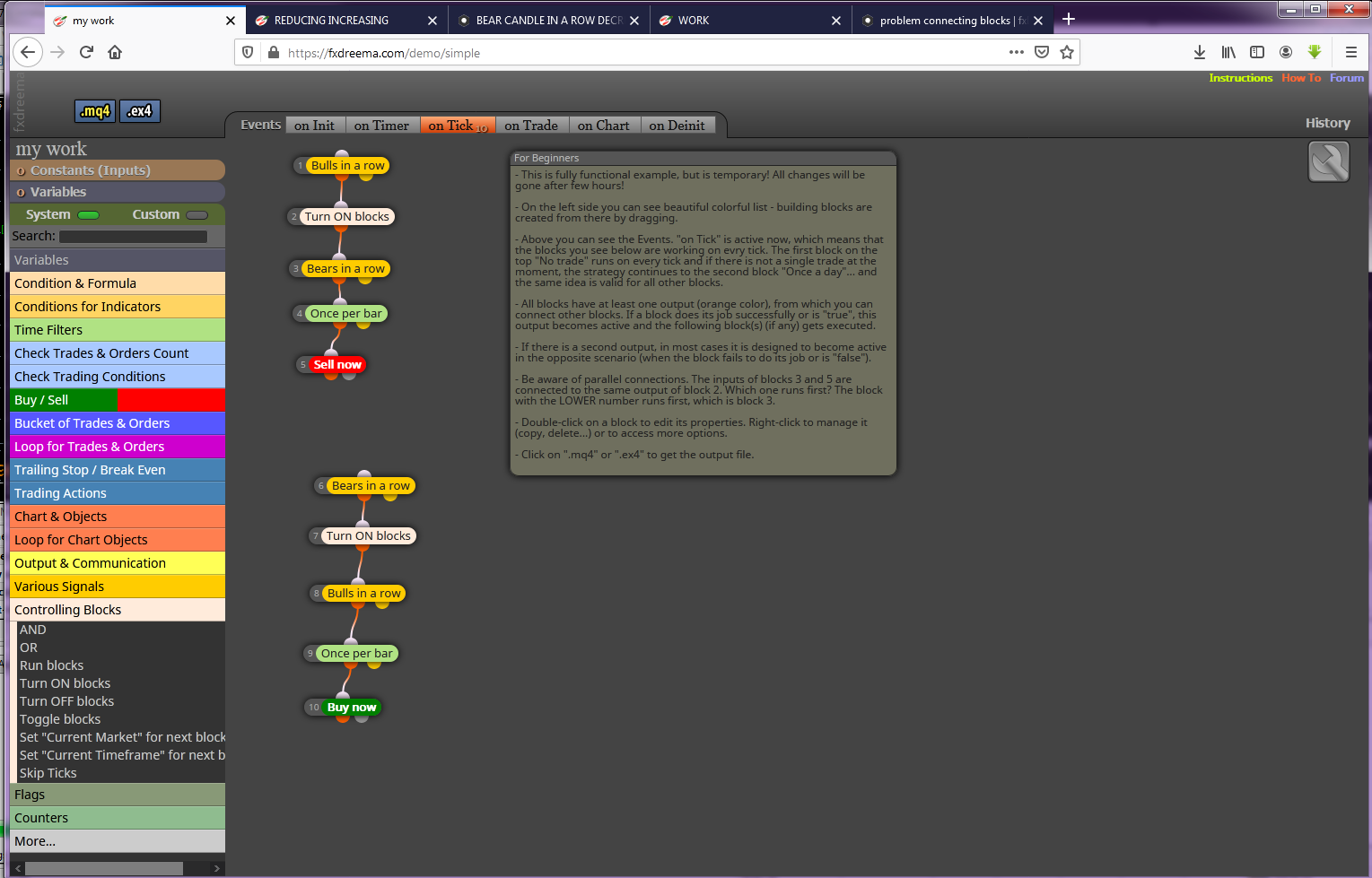Close the 'REDUCING INCREASING' tab

point(433,21)
